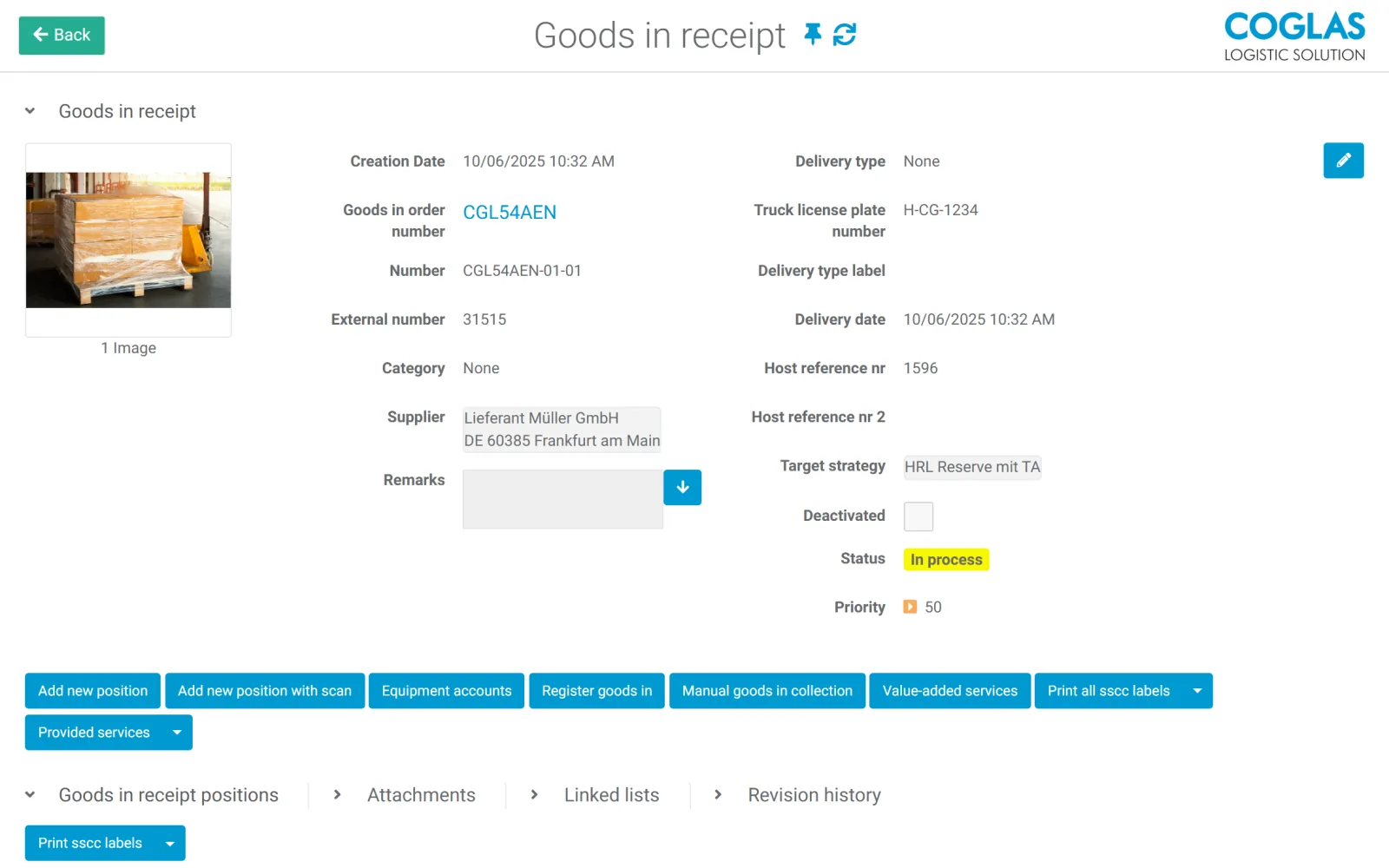
Task: Toggle the Deactivated checkbox
Action: click(x=918, y=516)
